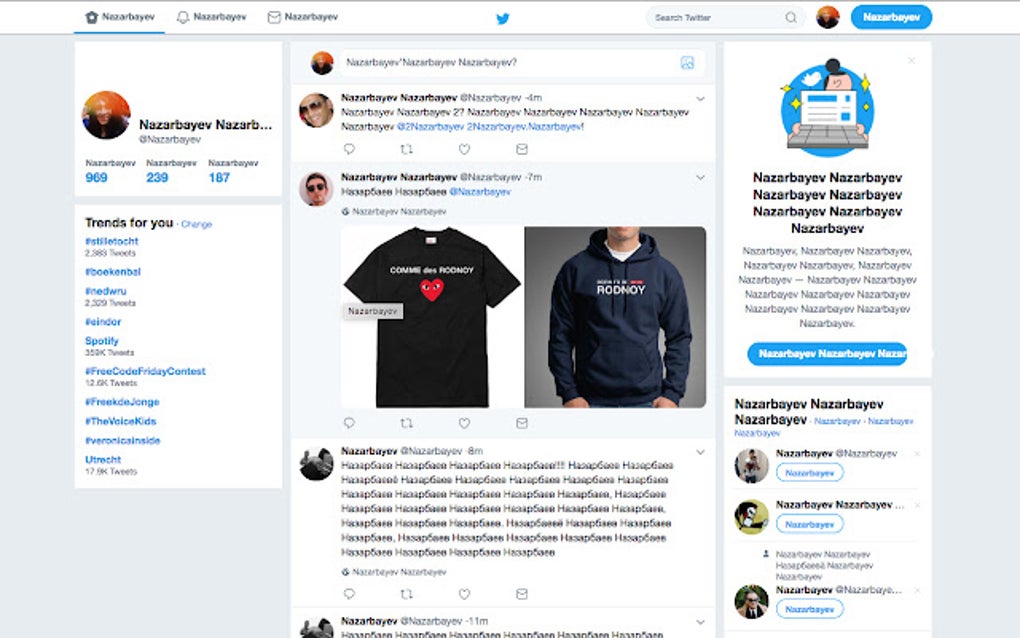Open the profile avatar menu in header
The image size is (1020, 638).
827,17
